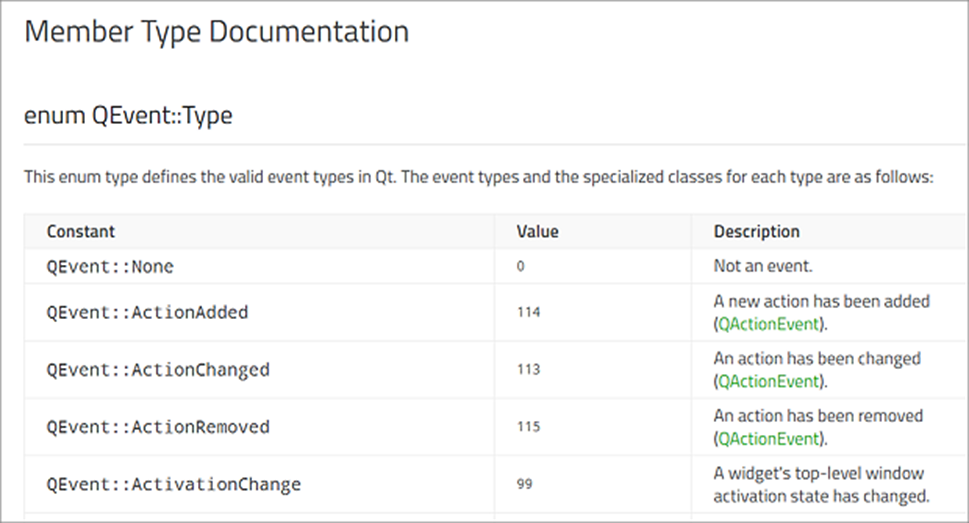Click the Description column header

(x=756, y=231)
